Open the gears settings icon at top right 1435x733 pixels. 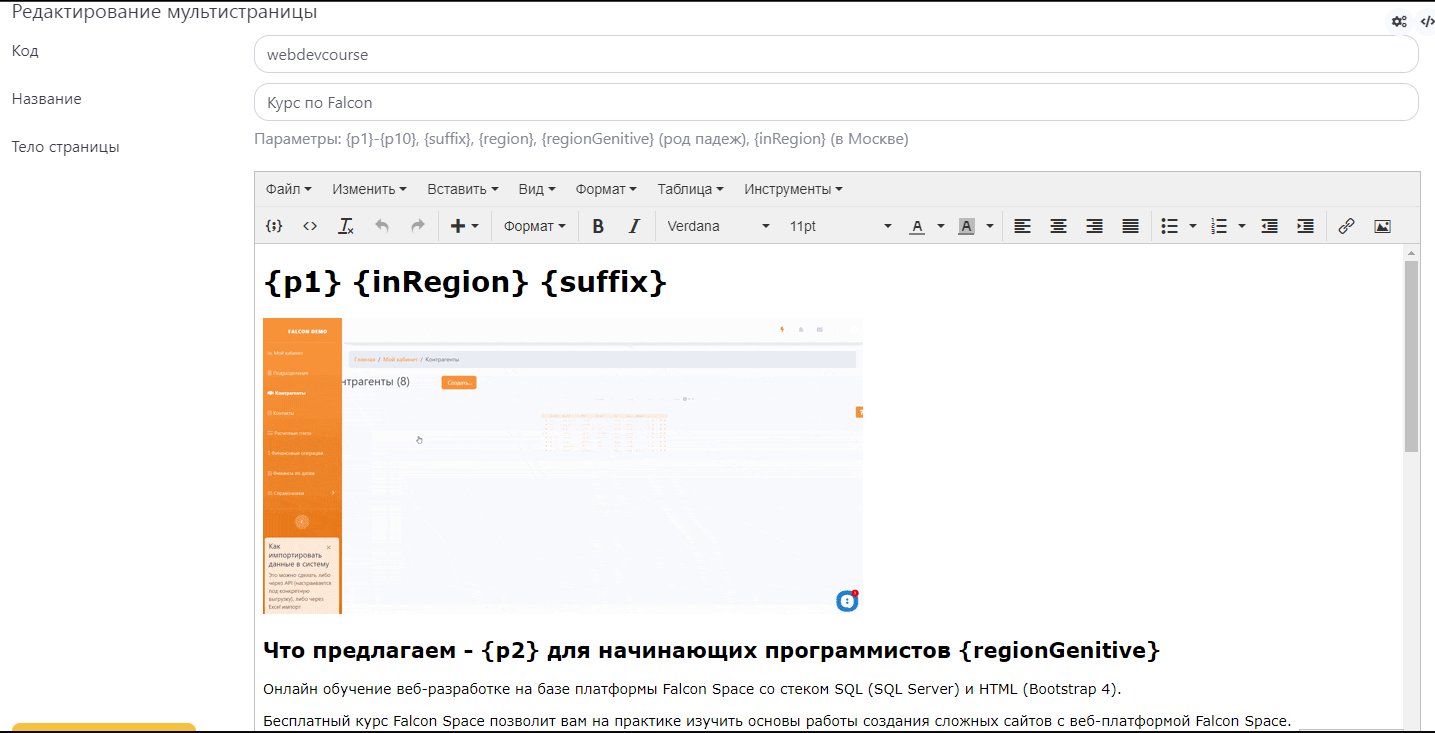coord(1399,21)
